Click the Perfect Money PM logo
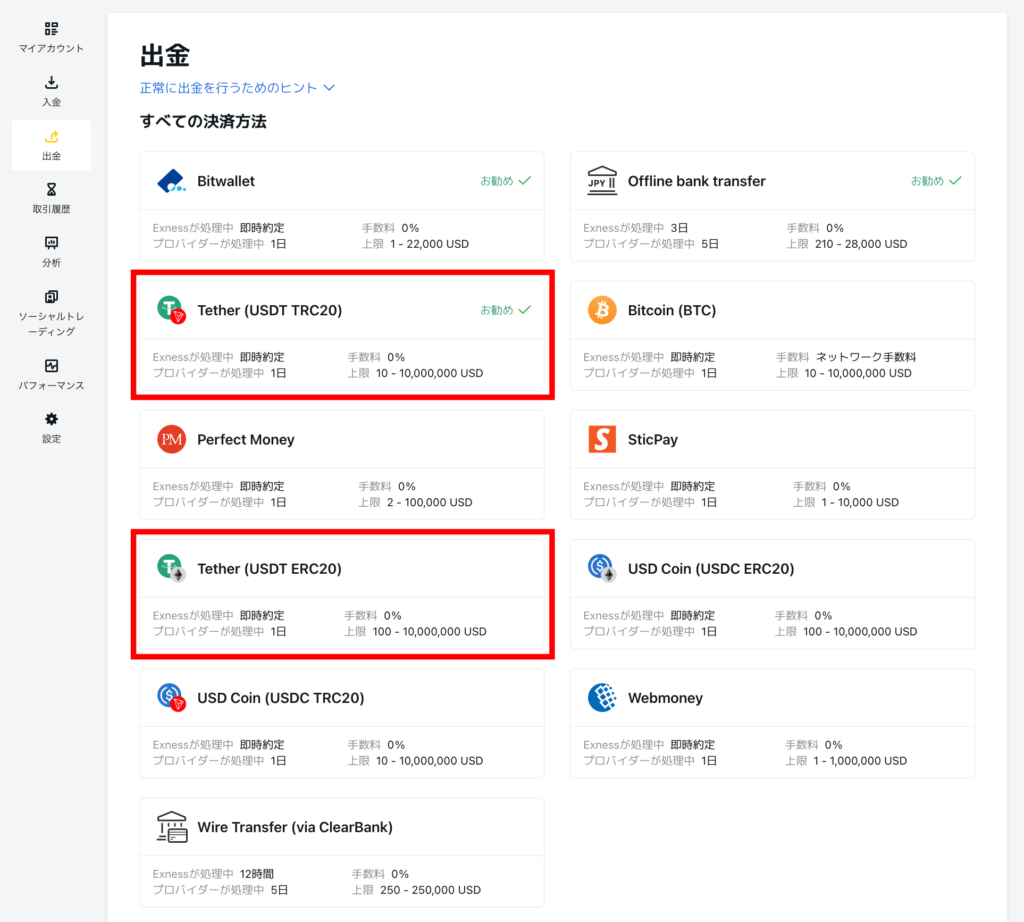 tap(171, 439)
